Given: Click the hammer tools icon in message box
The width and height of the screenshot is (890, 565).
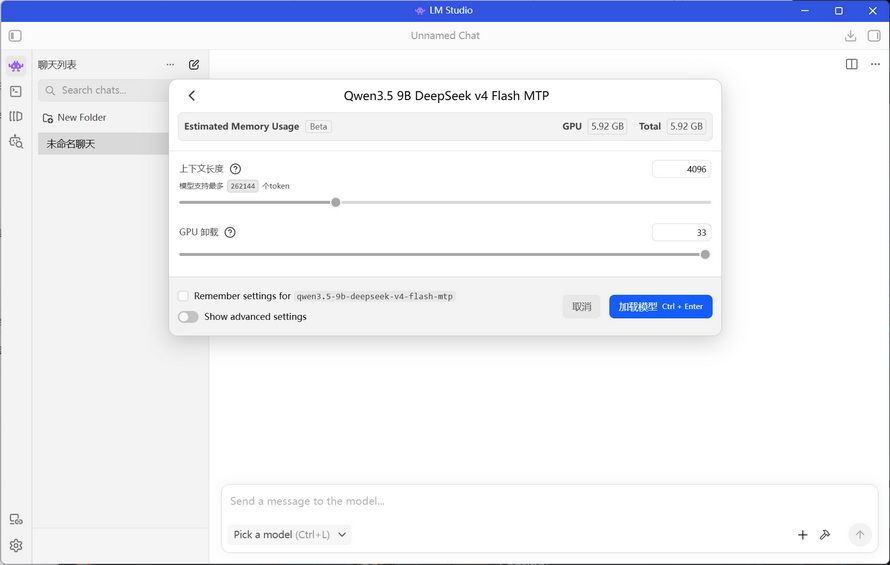Looking at the screenshot, I should coord(825,535).
